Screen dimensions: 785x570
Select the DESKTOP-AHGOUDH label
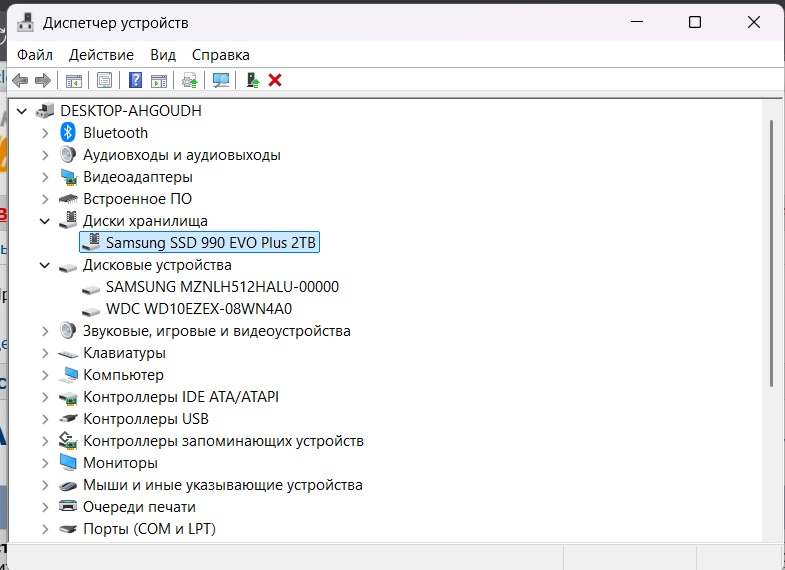[x=131, y=111]
